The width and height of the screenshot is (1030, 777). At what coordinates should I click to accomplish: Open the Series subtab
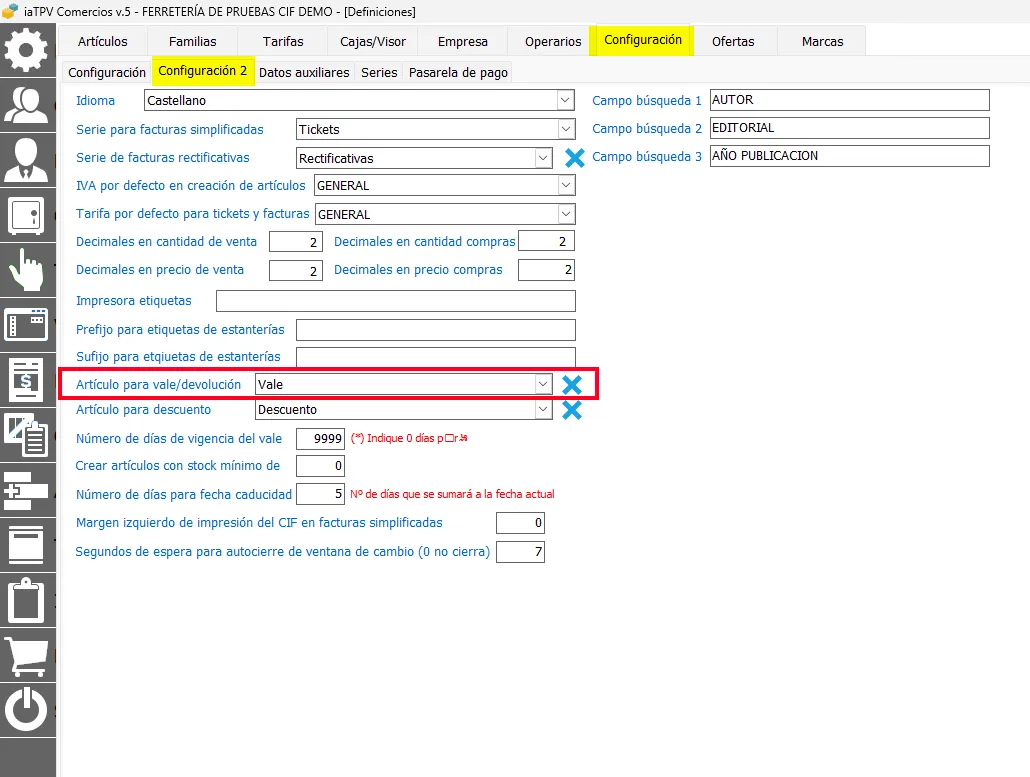(x=379, y=72)
